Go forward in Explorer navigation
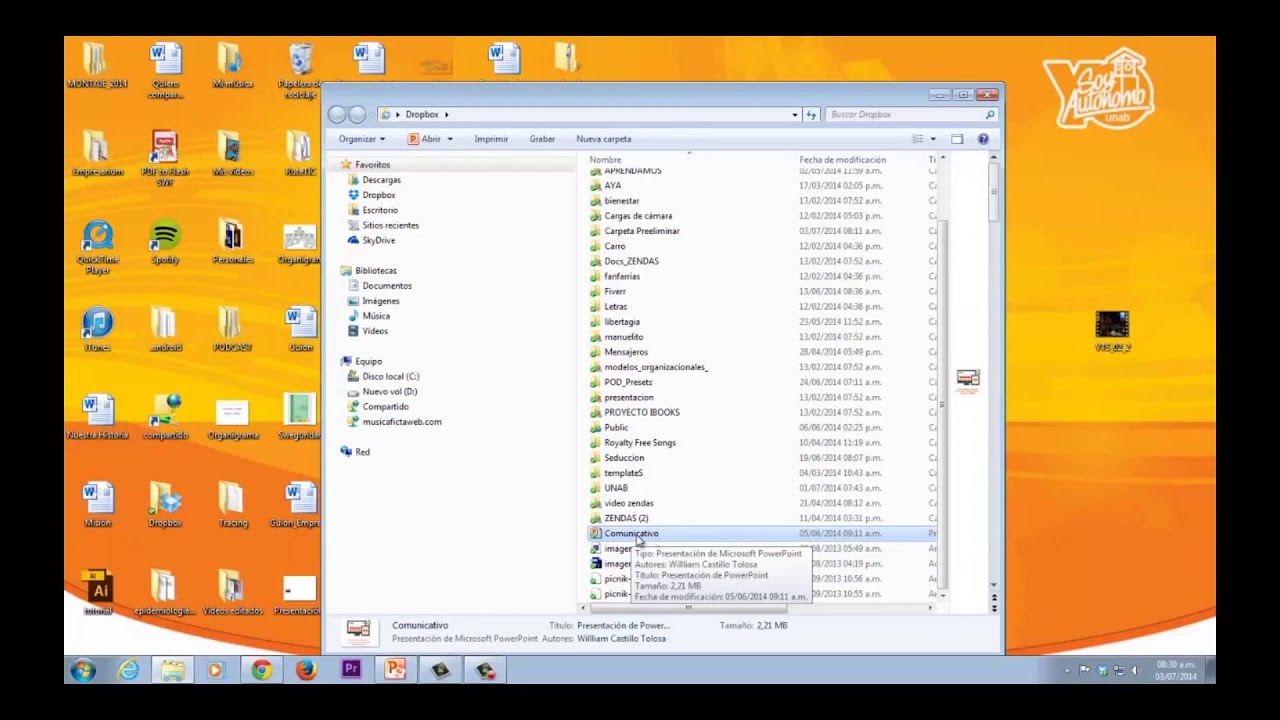The height and width of the screenshot is (720, 1280). [x=358, y=115]
